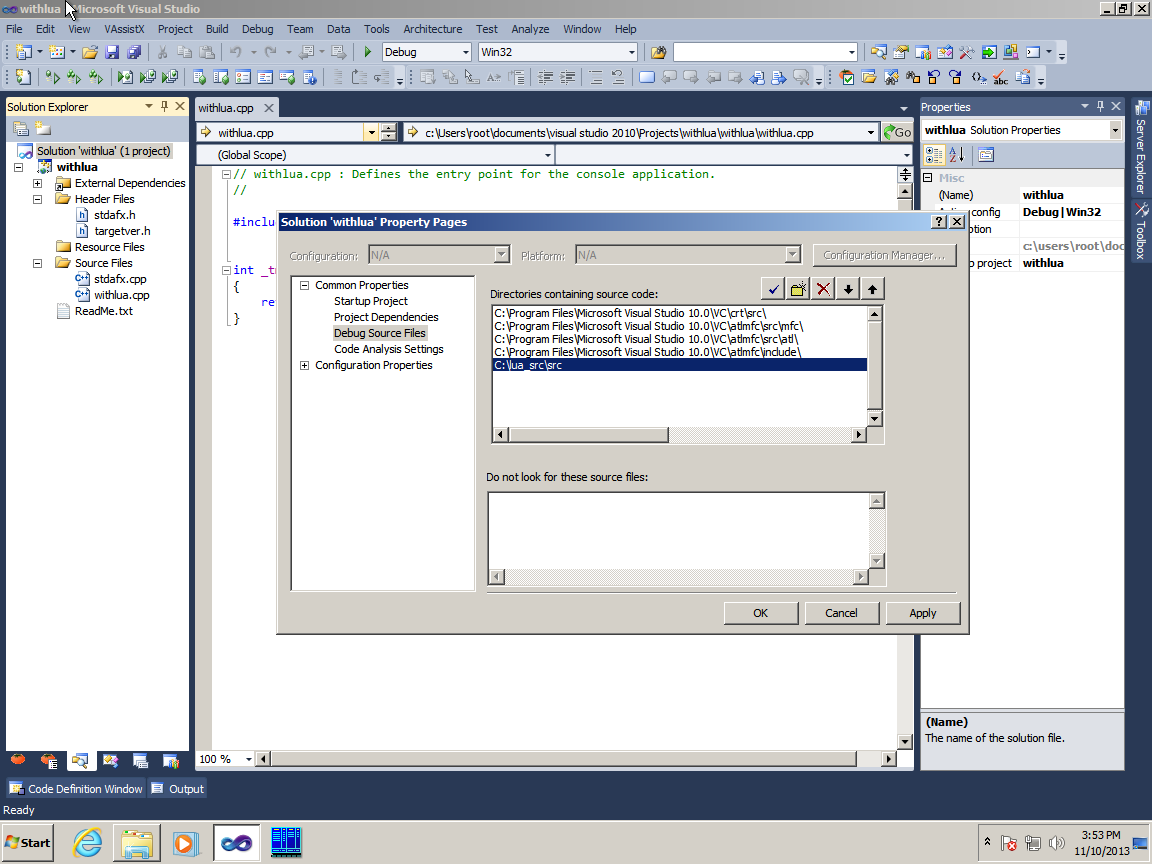Open the Global Scope dropdown
This screenshot has height=864, width=1152.
click(x=547, y=155)
